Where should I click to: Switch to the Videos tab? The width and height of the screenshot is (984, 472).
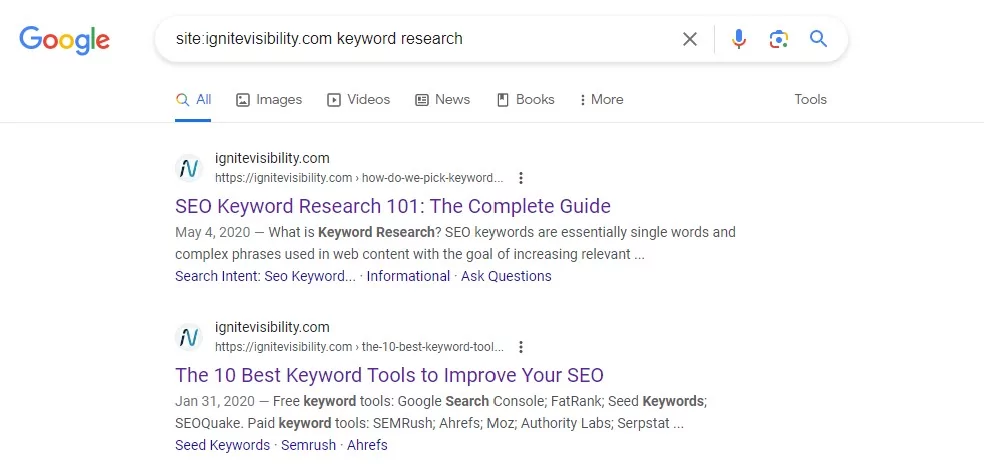tap(358, 99)
